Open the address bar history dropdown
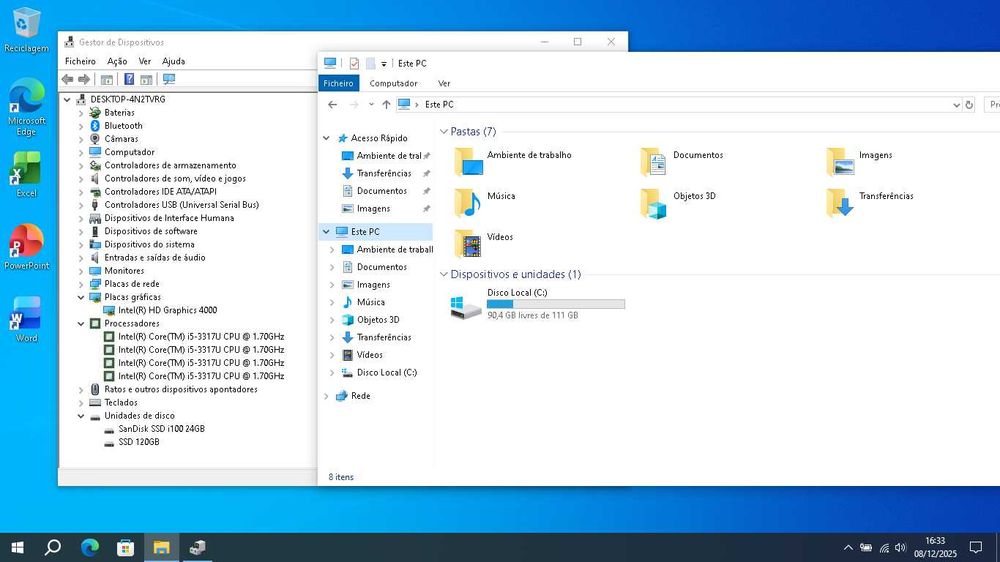Viewport: 1000px width, 562px height. point(956,105)
